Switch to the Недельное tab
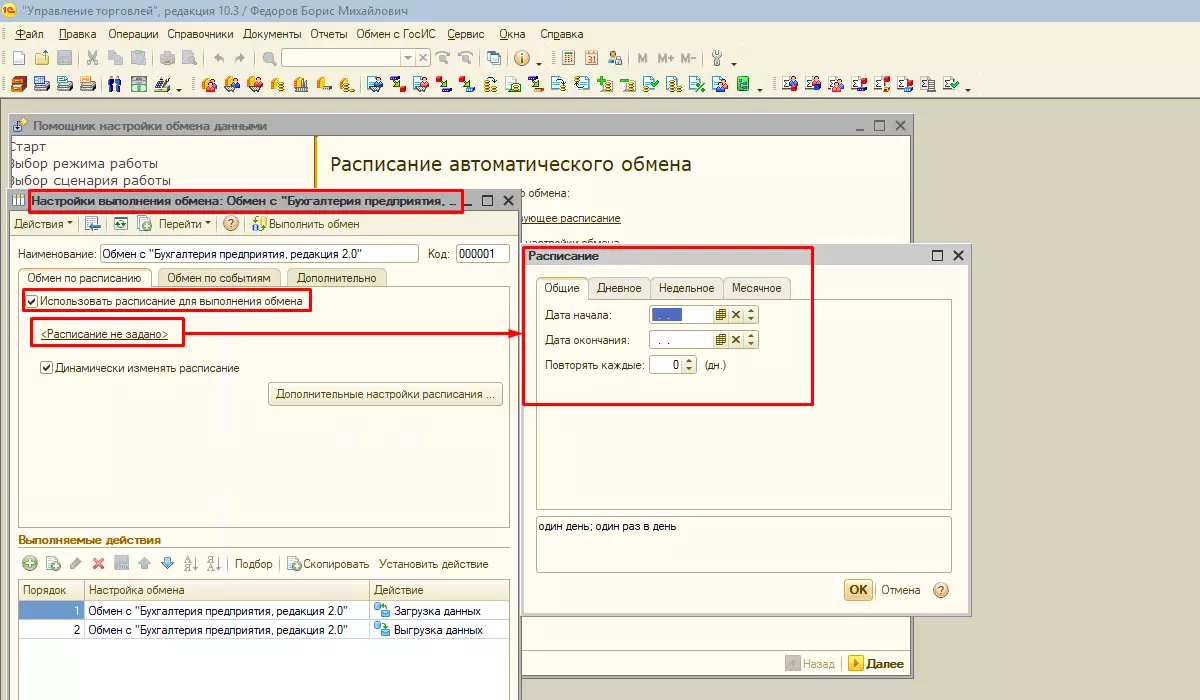The height and width of the screenshot is (700, 1200). click(686, 288)
